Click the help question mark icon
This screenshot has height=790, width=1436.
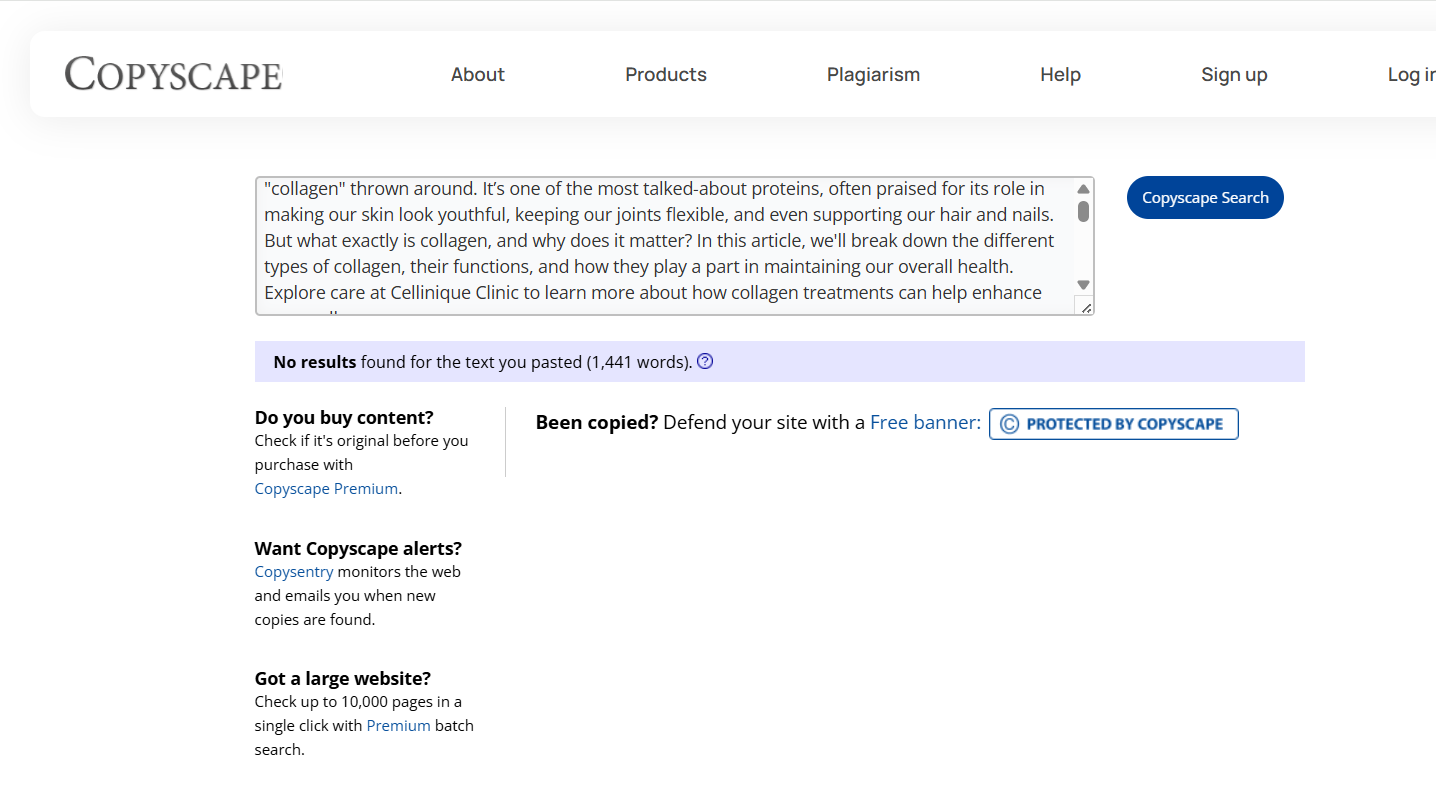point(705,362)
